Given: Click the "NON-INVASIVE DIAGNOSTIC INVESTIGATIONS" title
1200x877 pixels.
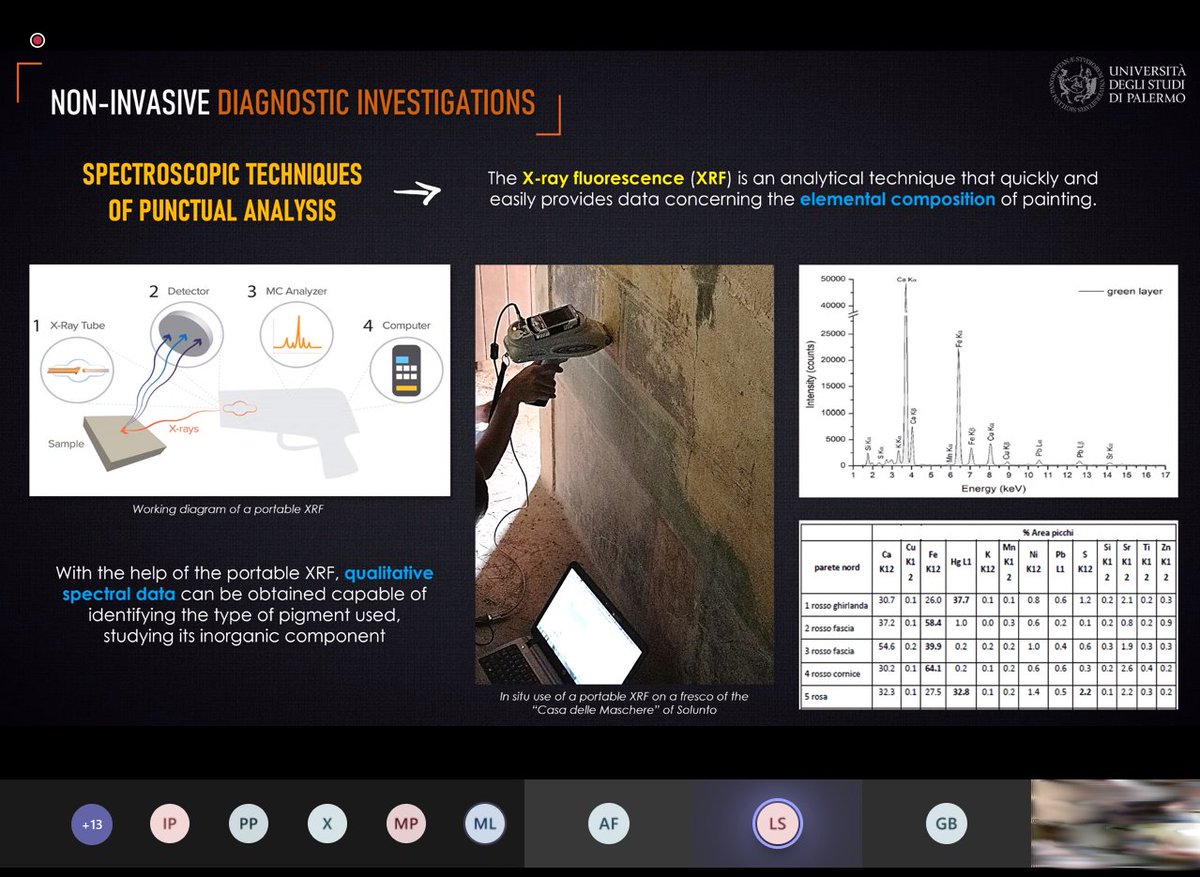Looking at the screenshot, I should pyautogui.click(x=292, y=102).
